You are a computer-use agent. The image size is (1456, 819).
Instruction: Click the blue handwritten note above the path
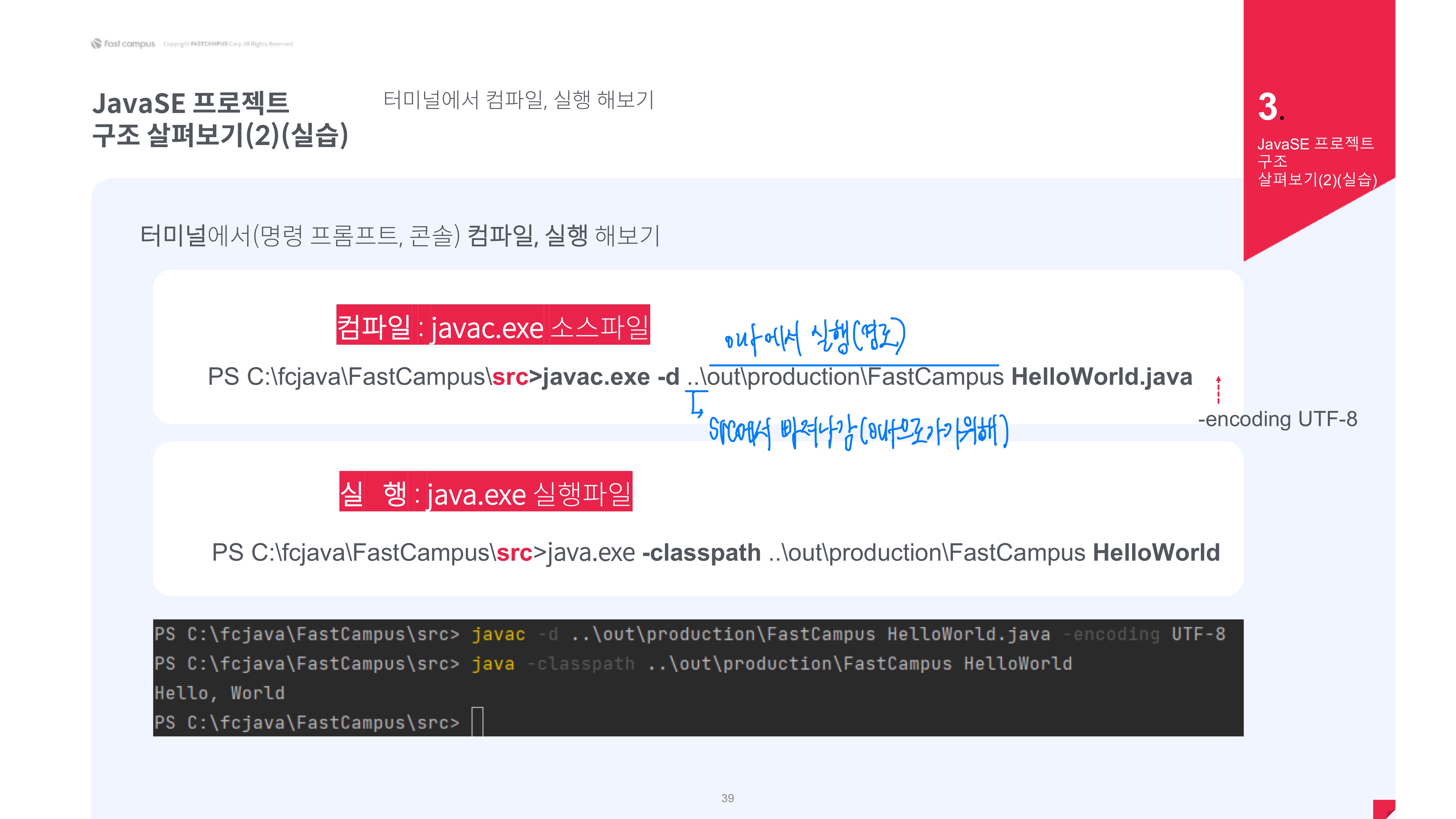tap(814, 338)
